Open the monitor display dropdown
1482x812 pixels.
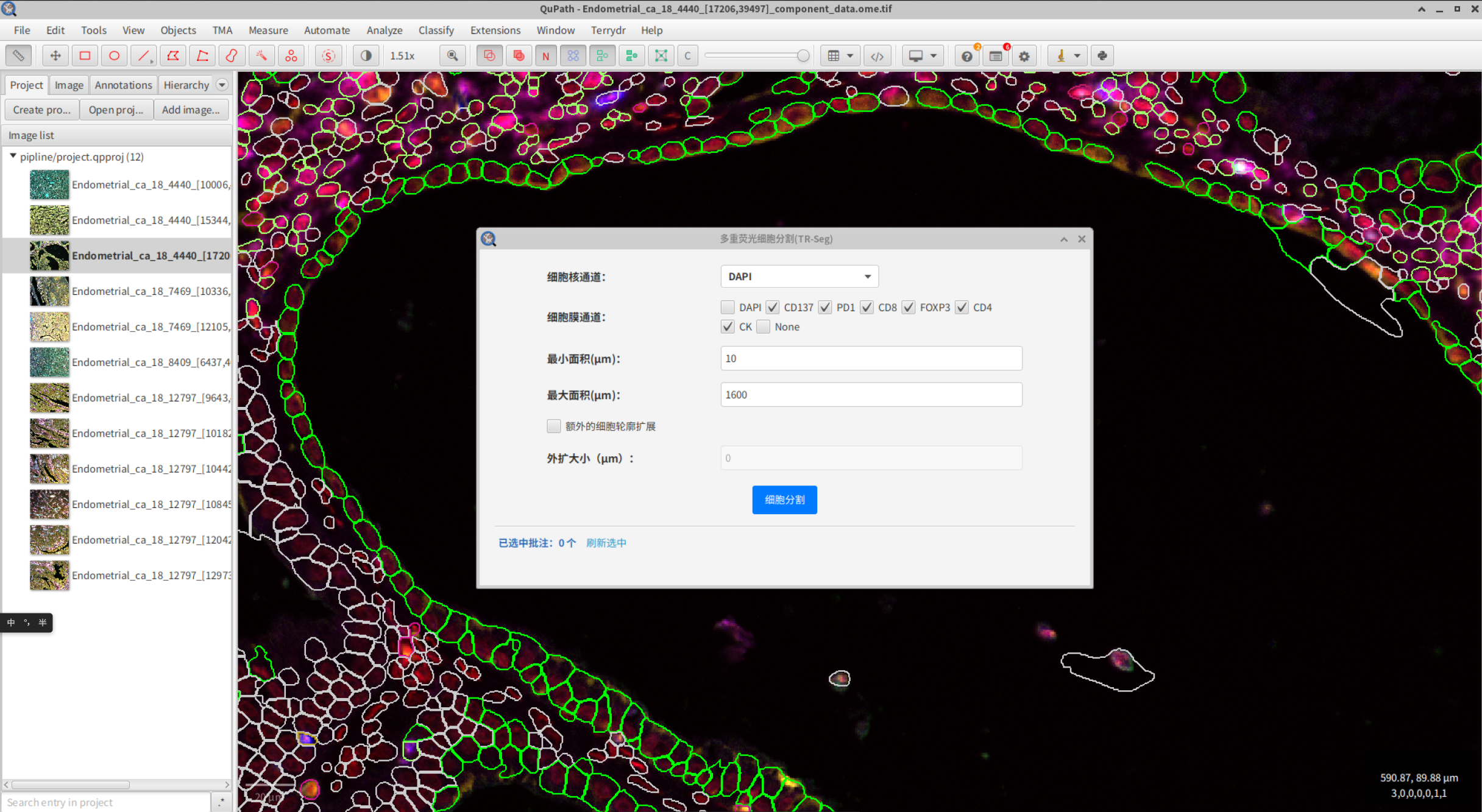pyautogui.click(x=922, y=56)
